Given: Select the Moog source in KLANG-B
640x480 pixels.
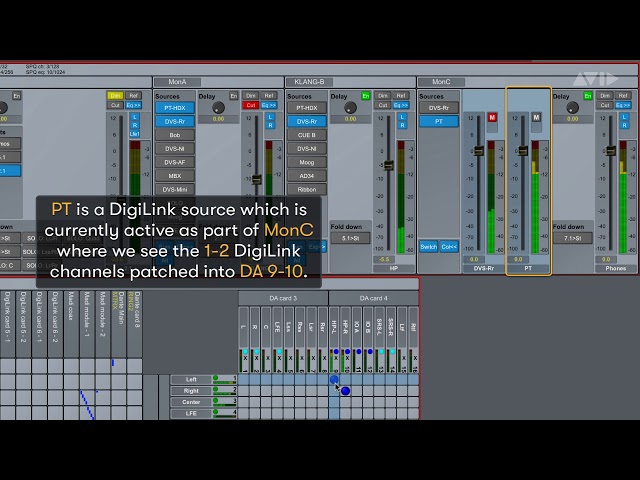Looking at the screenshot, I should 307,162.
